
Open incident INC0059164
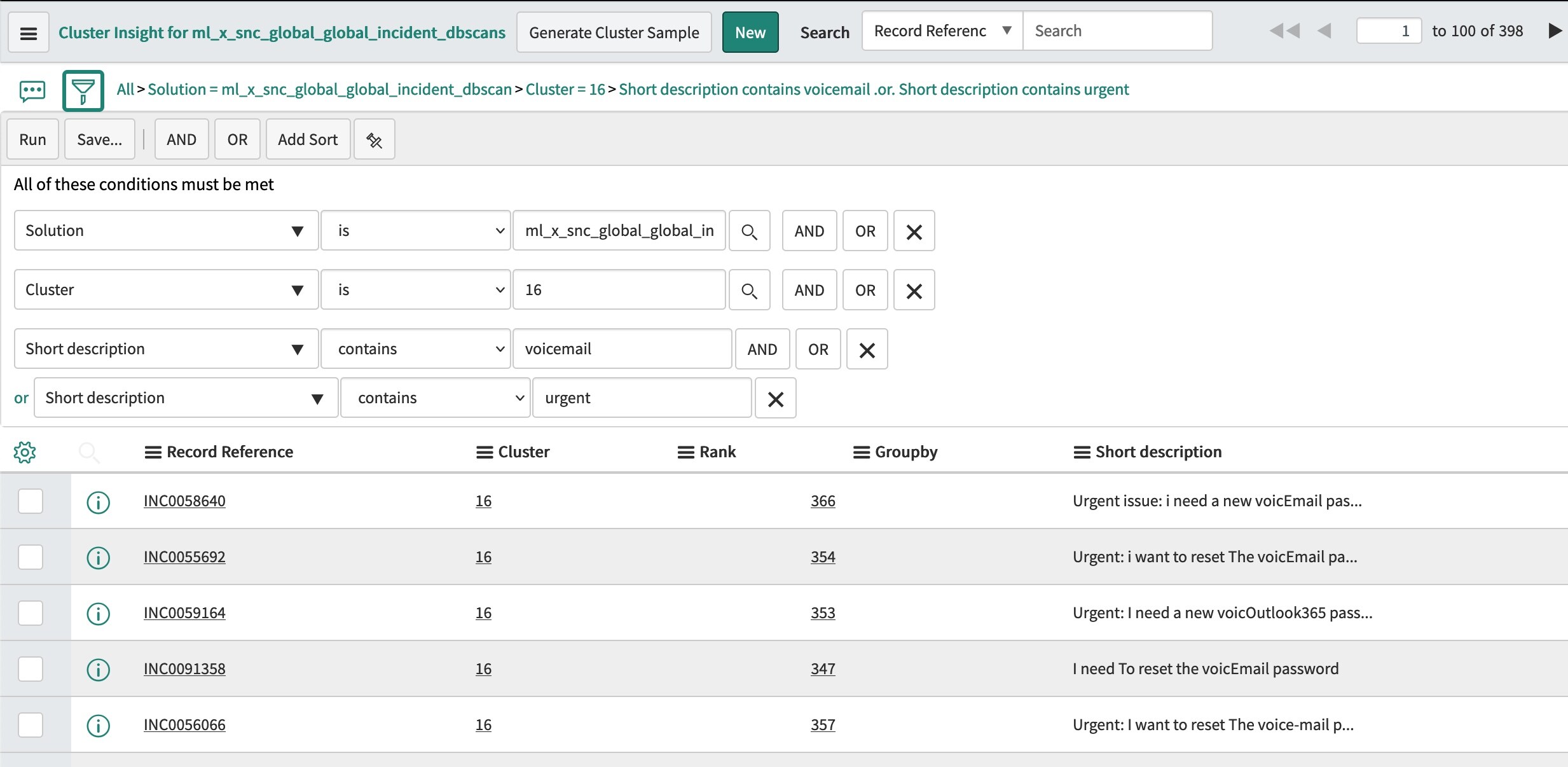184,612
